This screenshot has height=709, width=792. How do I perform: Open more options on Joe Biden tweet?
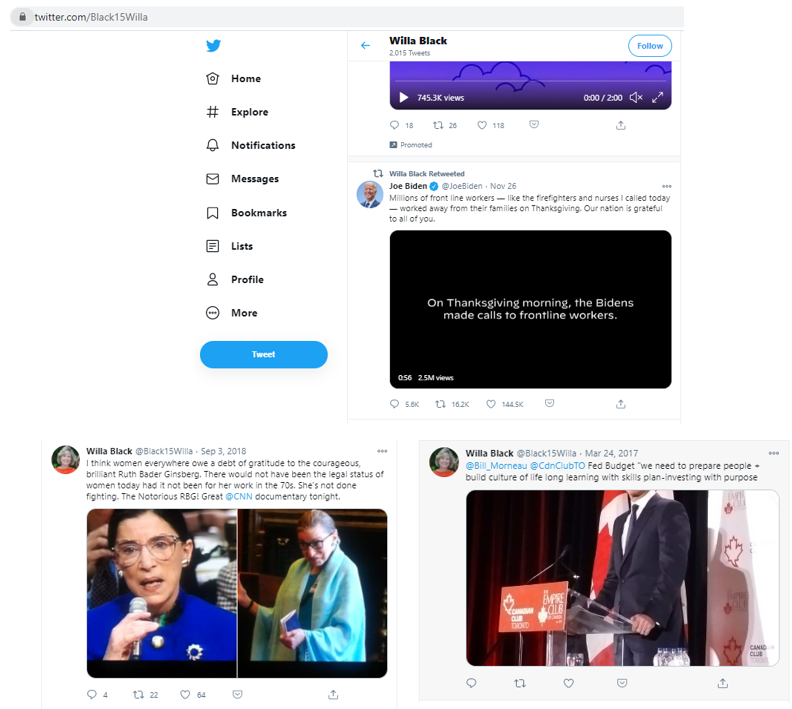pyautogui.click(x=667, y=186)
